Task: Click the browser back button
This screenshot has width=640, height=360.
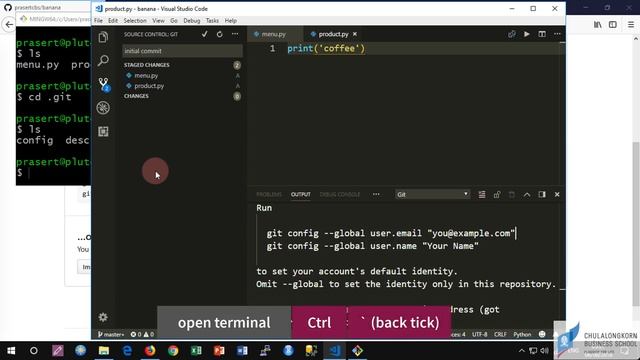Action: click(x=9, y=24)
